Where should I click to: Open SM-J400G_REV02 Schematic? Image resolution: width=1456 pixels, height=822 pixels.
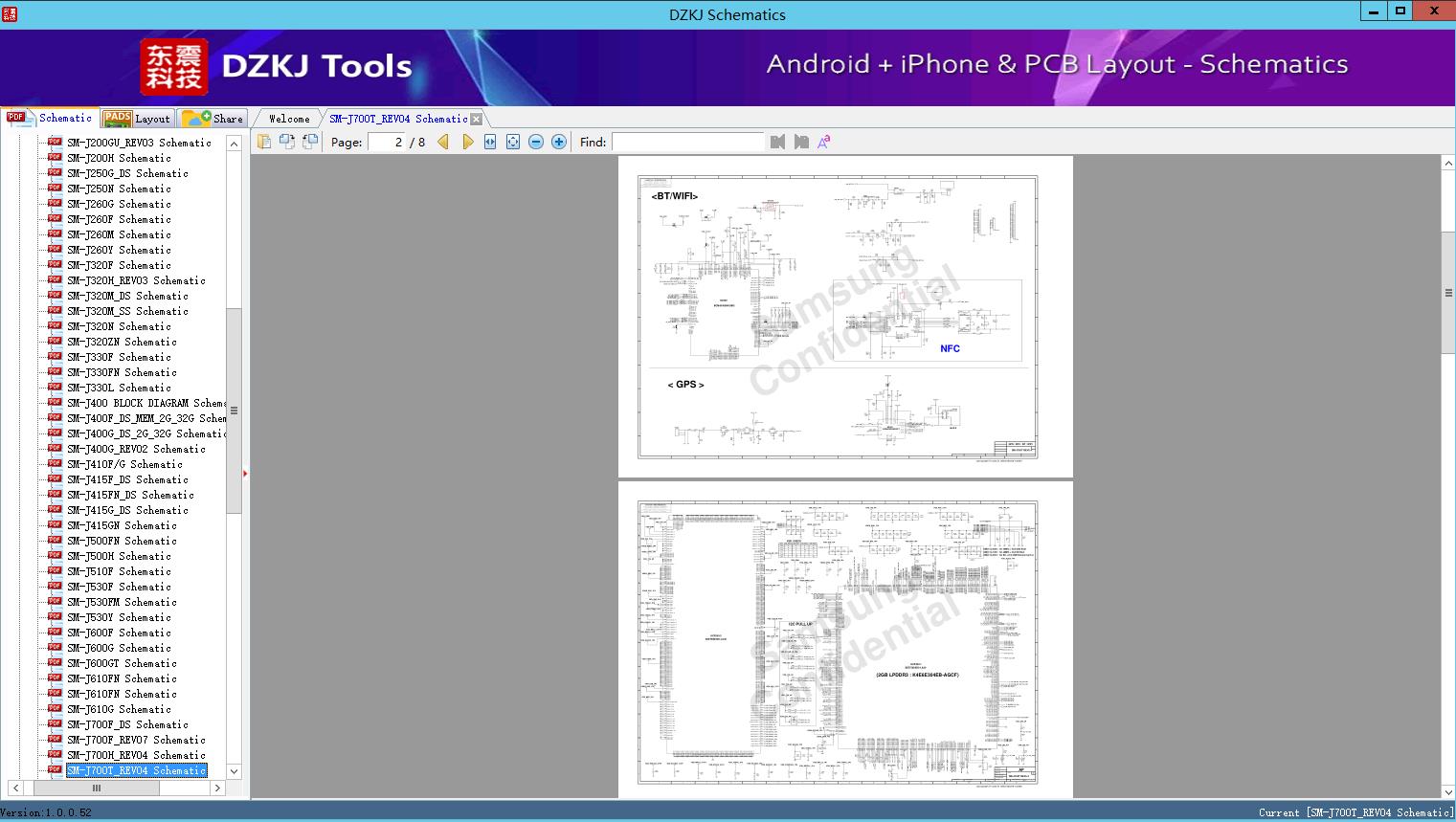[136, 449]
